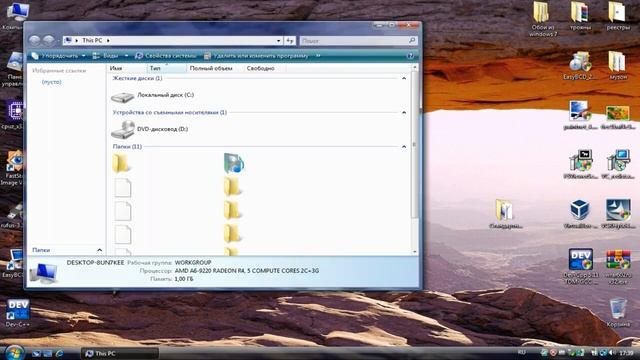Click the breadcrumb arrow after This PC
The height and width of the screenshot is (360, 640).
click(108, 40)
